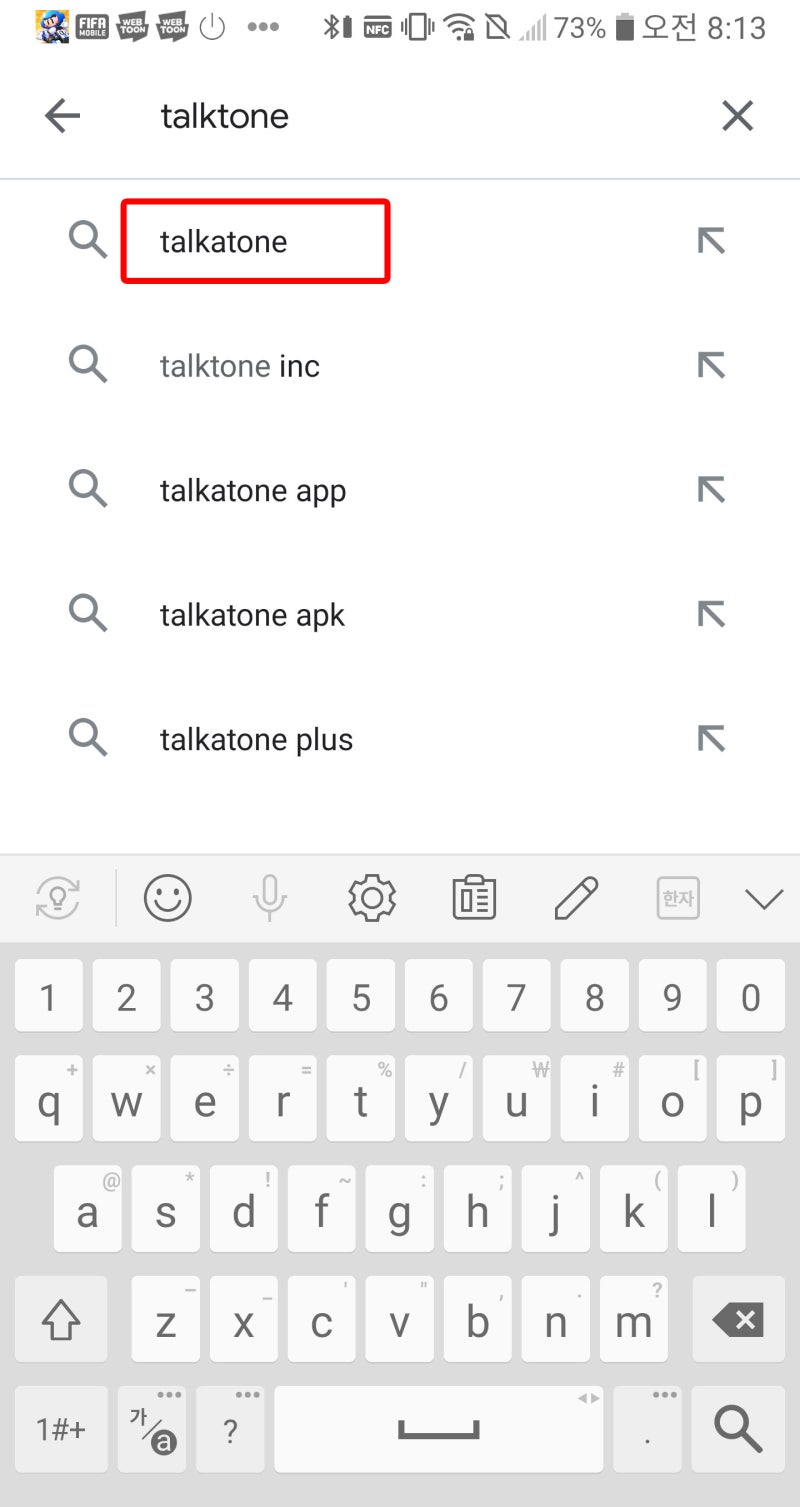This screenshot has width=800, height=1507.
Task: Open the keyboard settings gear icon
Action: click(x=371, y=897)
